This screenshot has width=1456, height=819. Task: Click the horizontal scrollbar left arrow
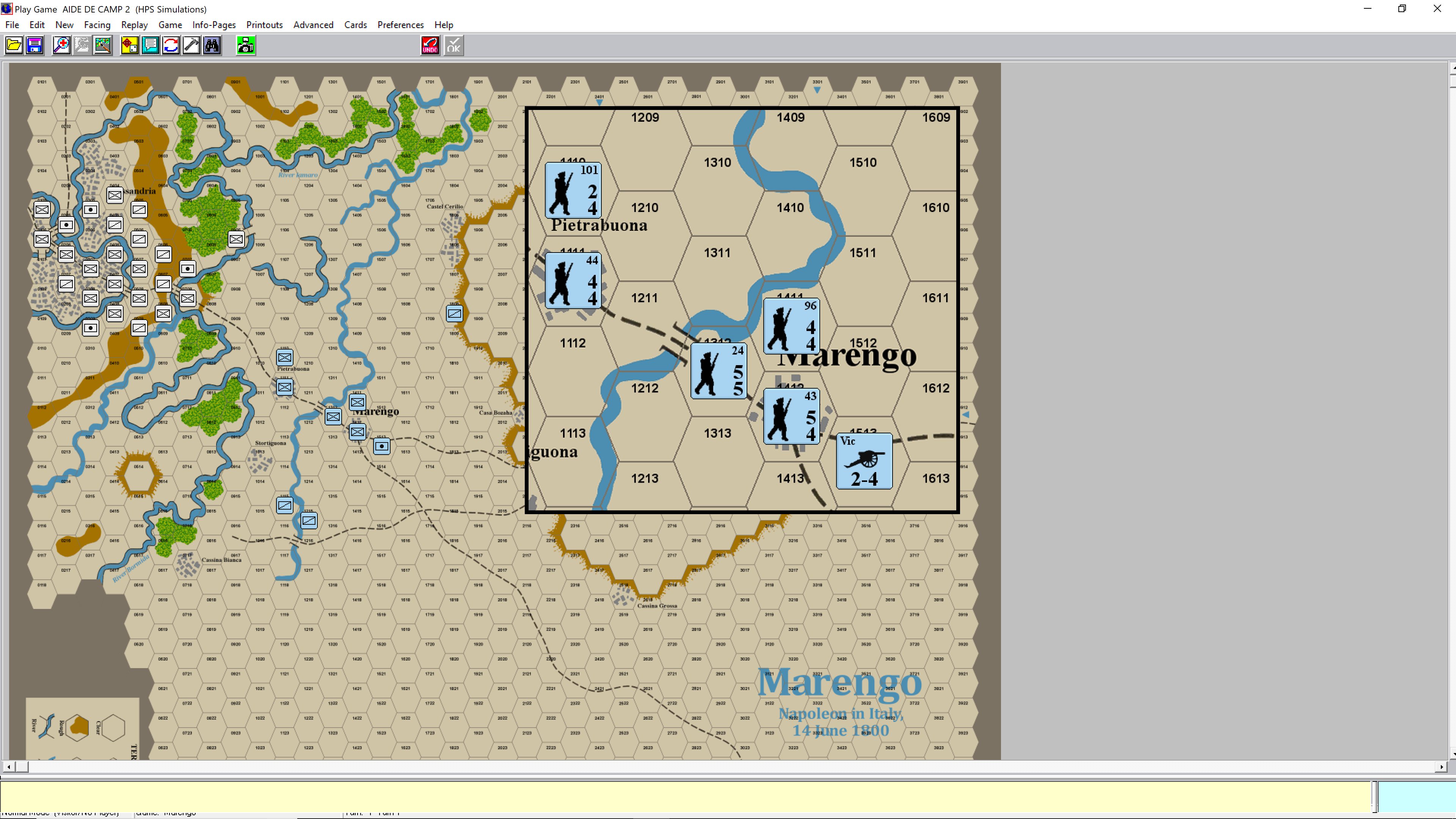click(x=8, y=767)
